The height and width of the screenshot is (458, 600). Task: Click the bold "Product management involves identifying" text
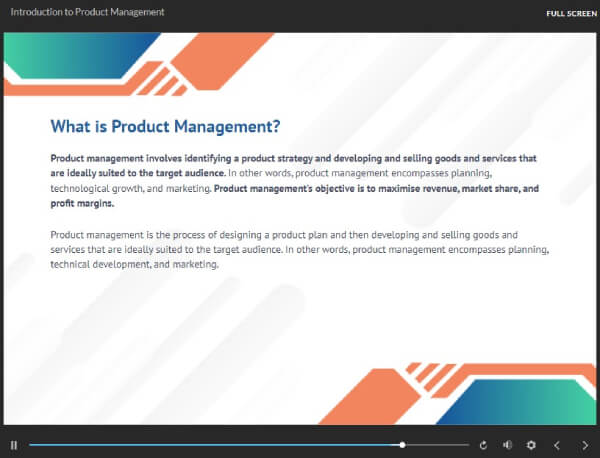point(141,158)
